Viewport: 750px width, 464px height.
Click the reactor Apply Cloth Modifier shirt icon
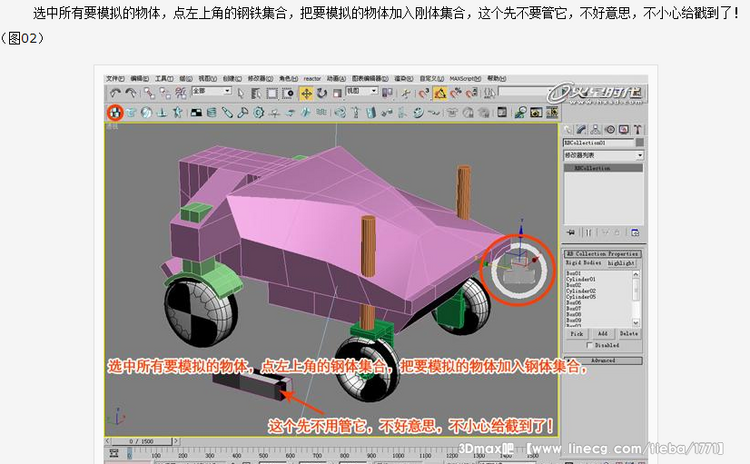coord(452,113)
